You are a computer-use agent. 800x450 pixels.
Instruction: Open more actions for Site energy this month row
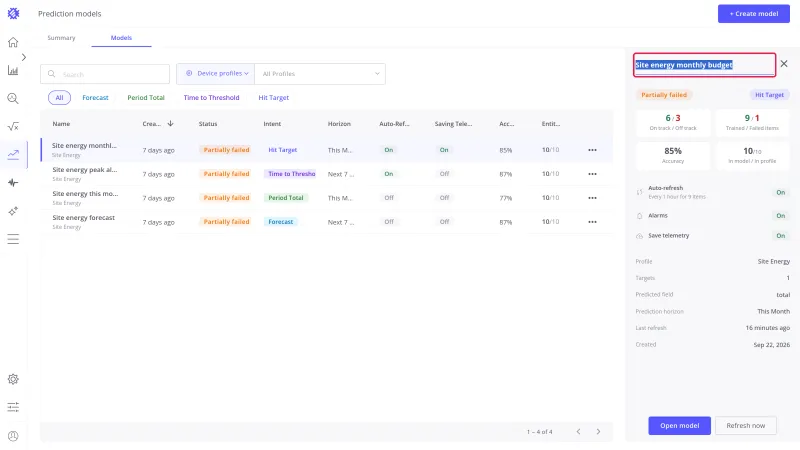pos(592,198)
